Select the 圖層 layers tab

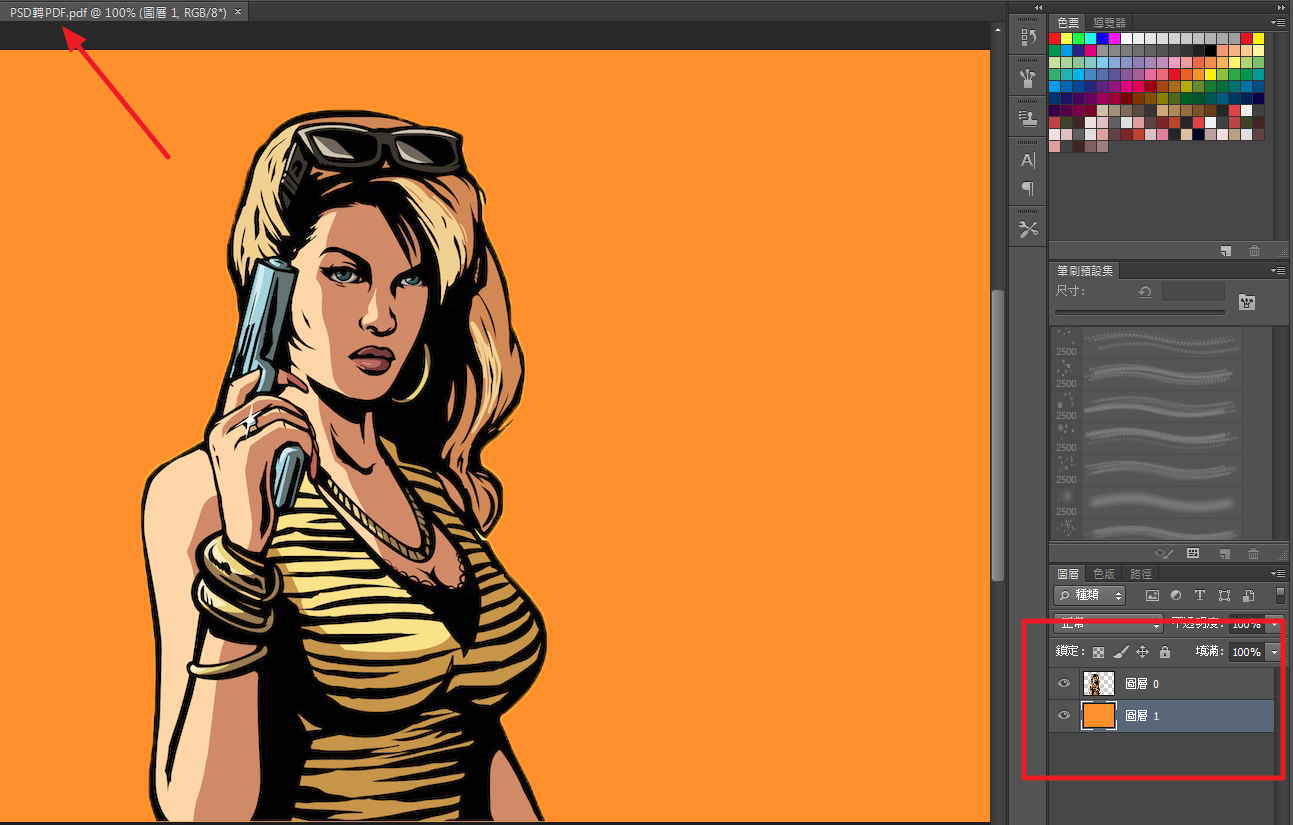point(1068,574)
